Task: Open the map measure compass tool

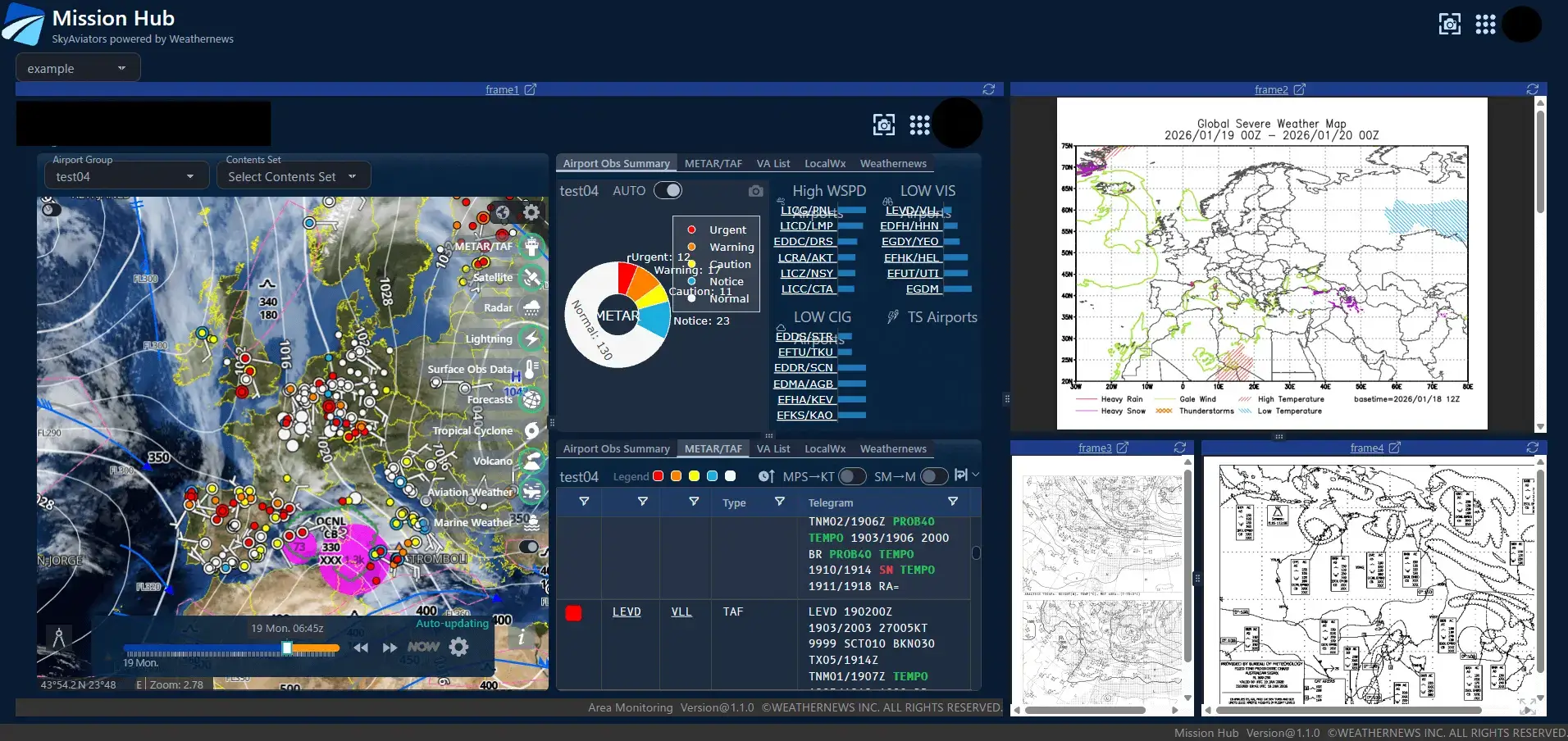Action: click(59, 637)
